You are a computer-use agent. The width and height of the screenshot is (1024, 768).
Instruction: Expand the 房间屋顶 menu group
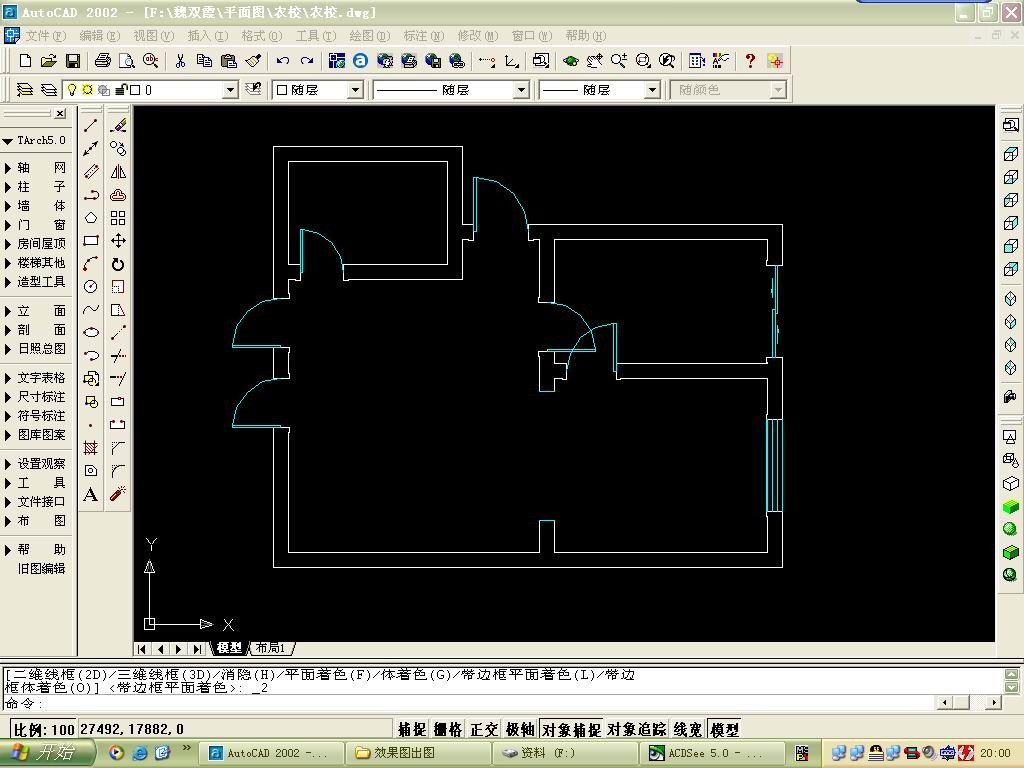[35, 244]
